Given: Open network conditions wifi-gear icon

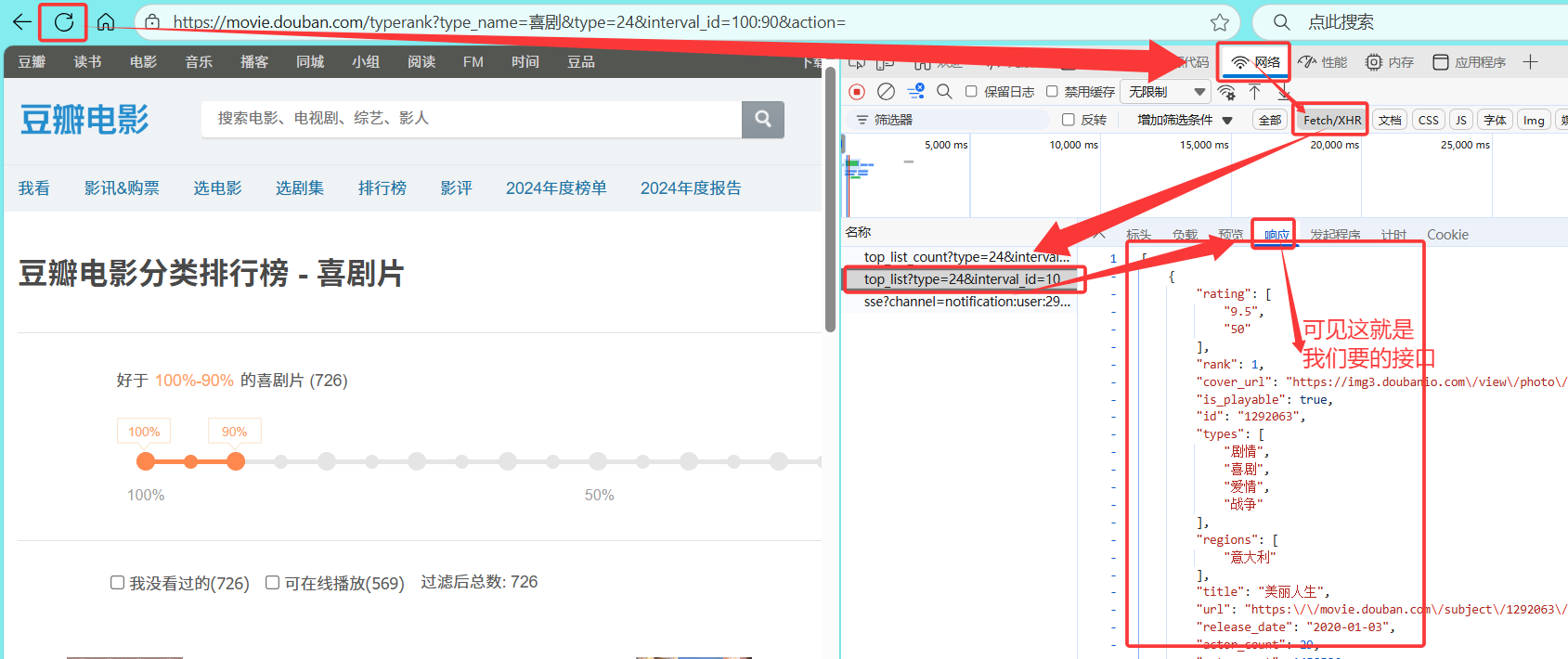Looking at the screenshot, I should click(1226, 92).
